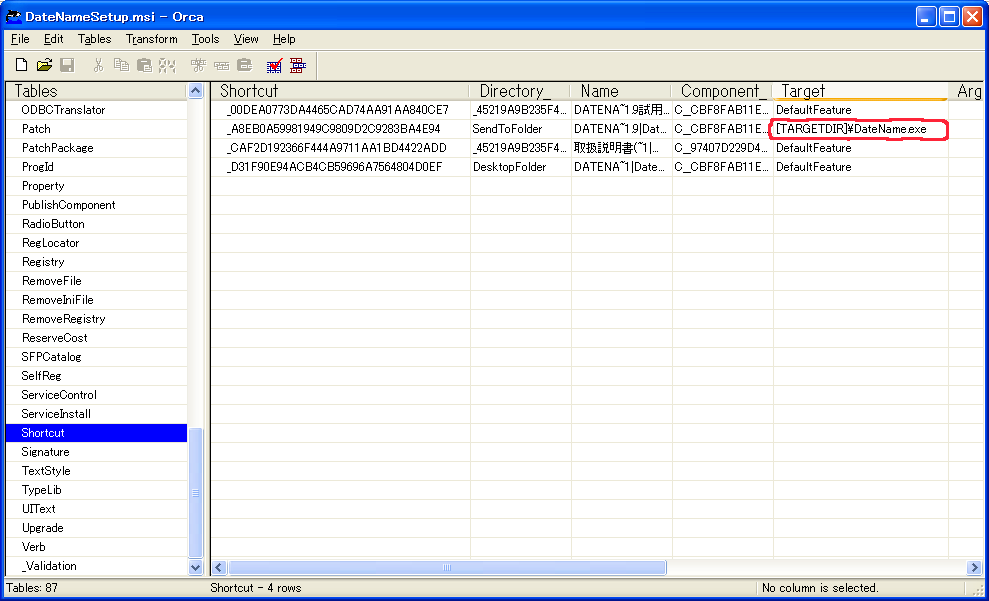Image resolution: width=989 pixels, height=601 pixels.
Task: Open the Transform menu
Action: [x=151, y=39]
